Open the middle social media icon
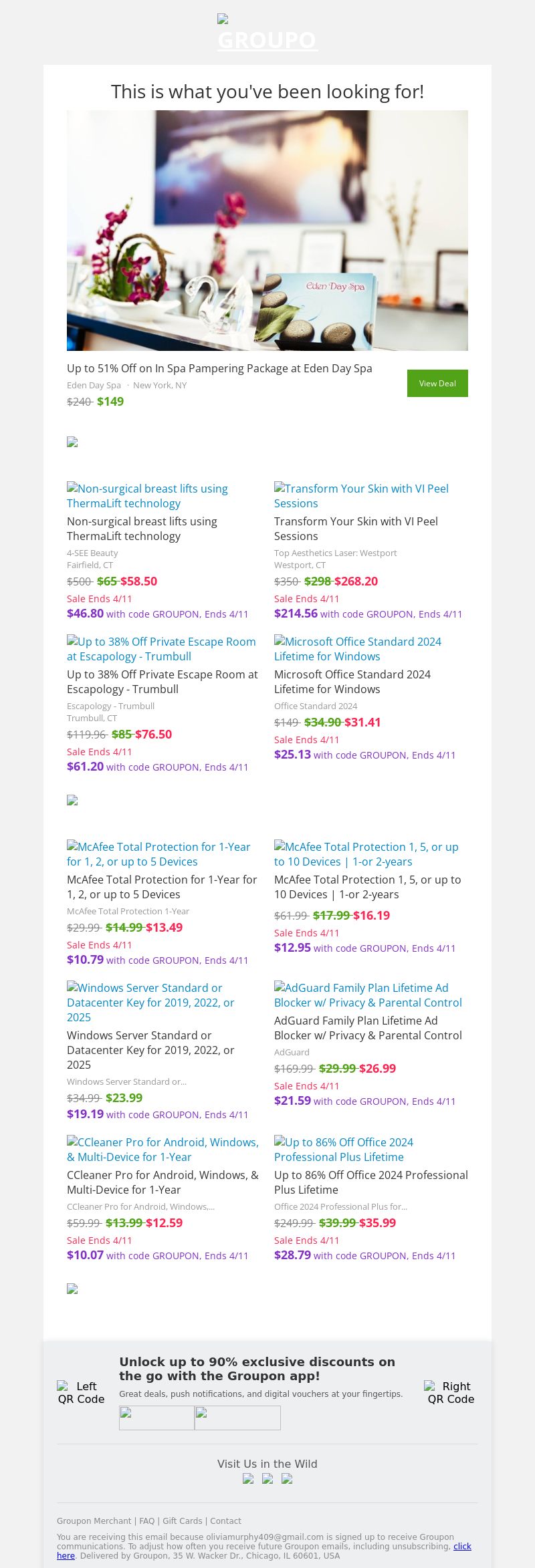This screenshot has height=1568, width=535. tap(267, 1478)
